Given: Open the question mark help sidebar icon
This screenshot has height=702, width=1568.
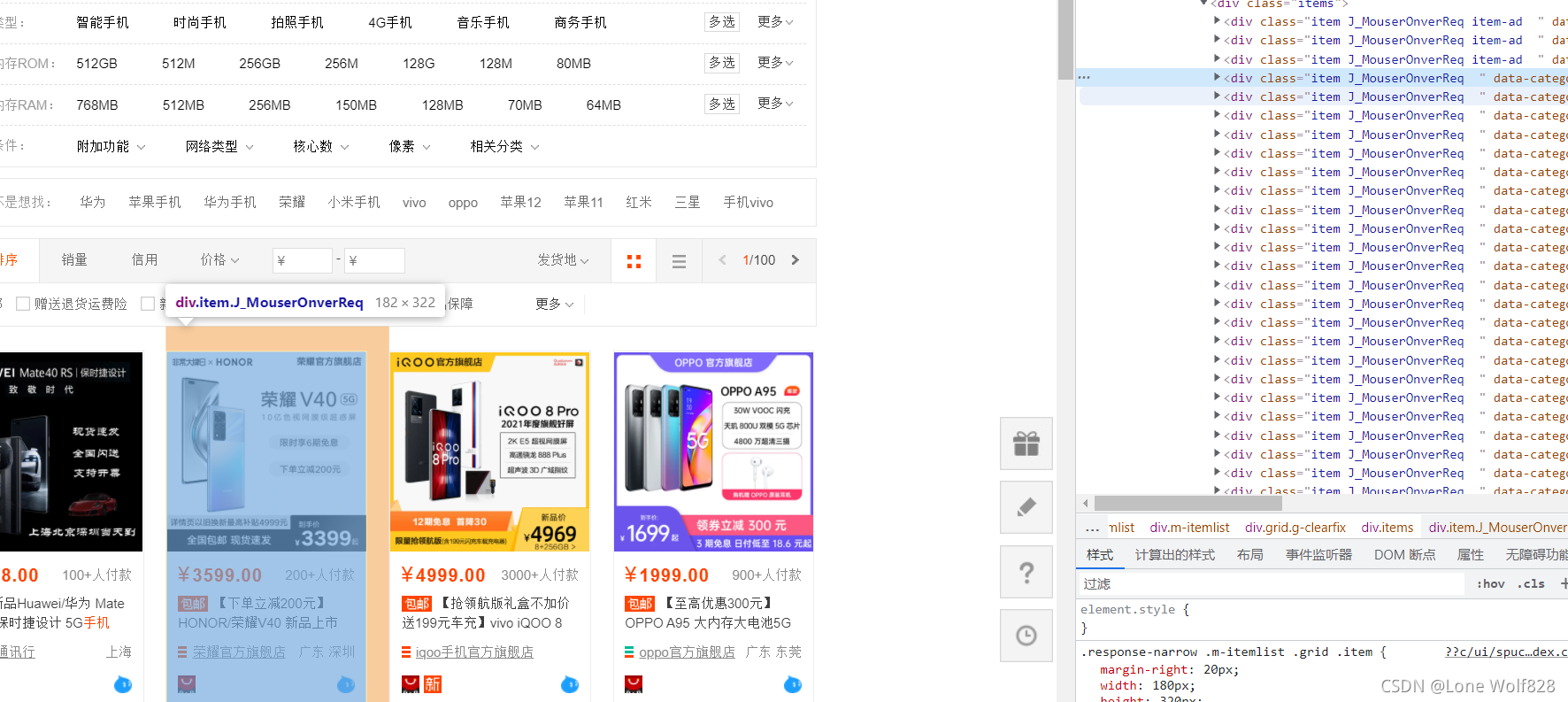Looking at the screenshot, I should 1026,572.
